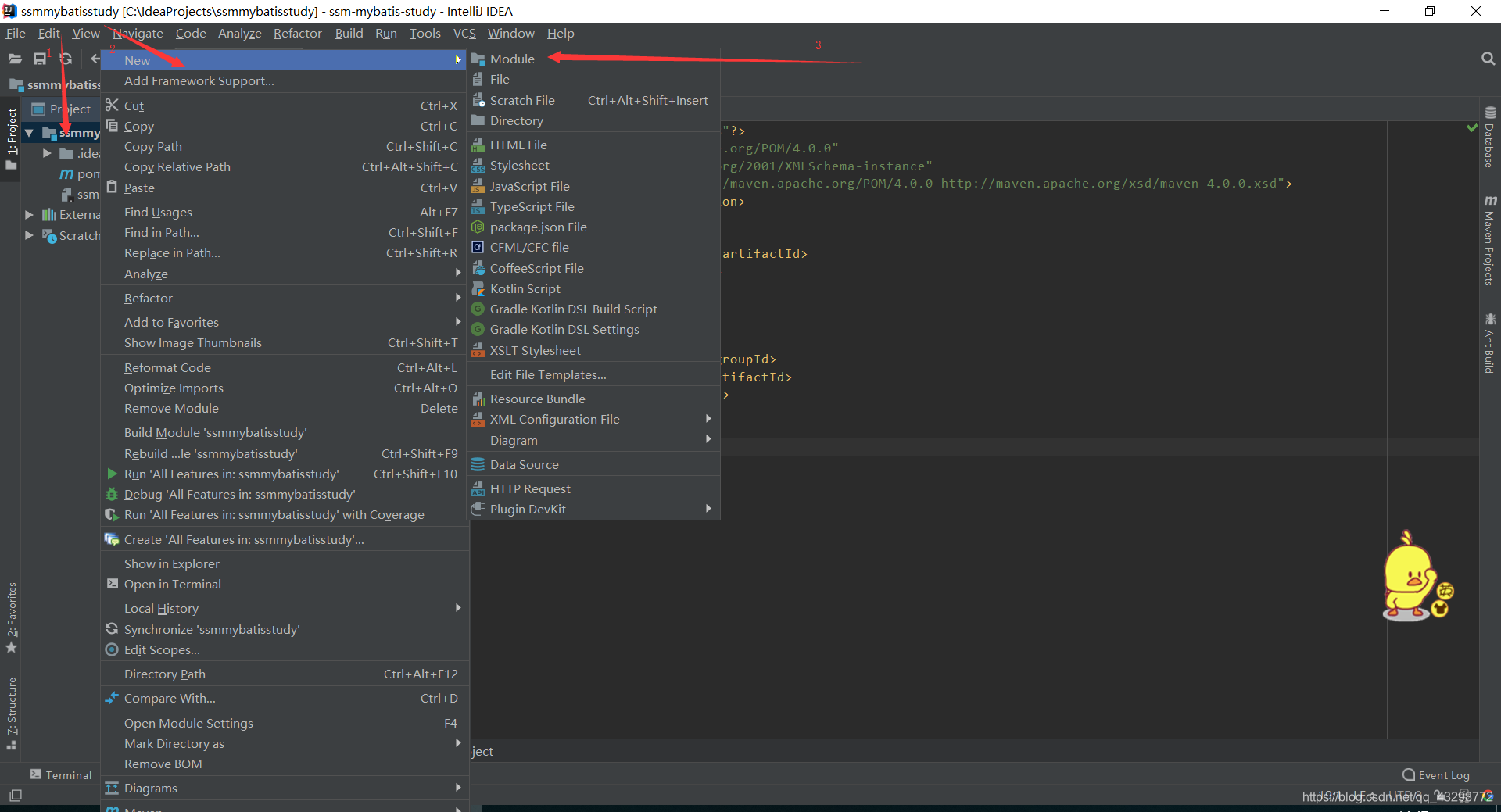Open Edit File Templates dialog

pos(593,375)
